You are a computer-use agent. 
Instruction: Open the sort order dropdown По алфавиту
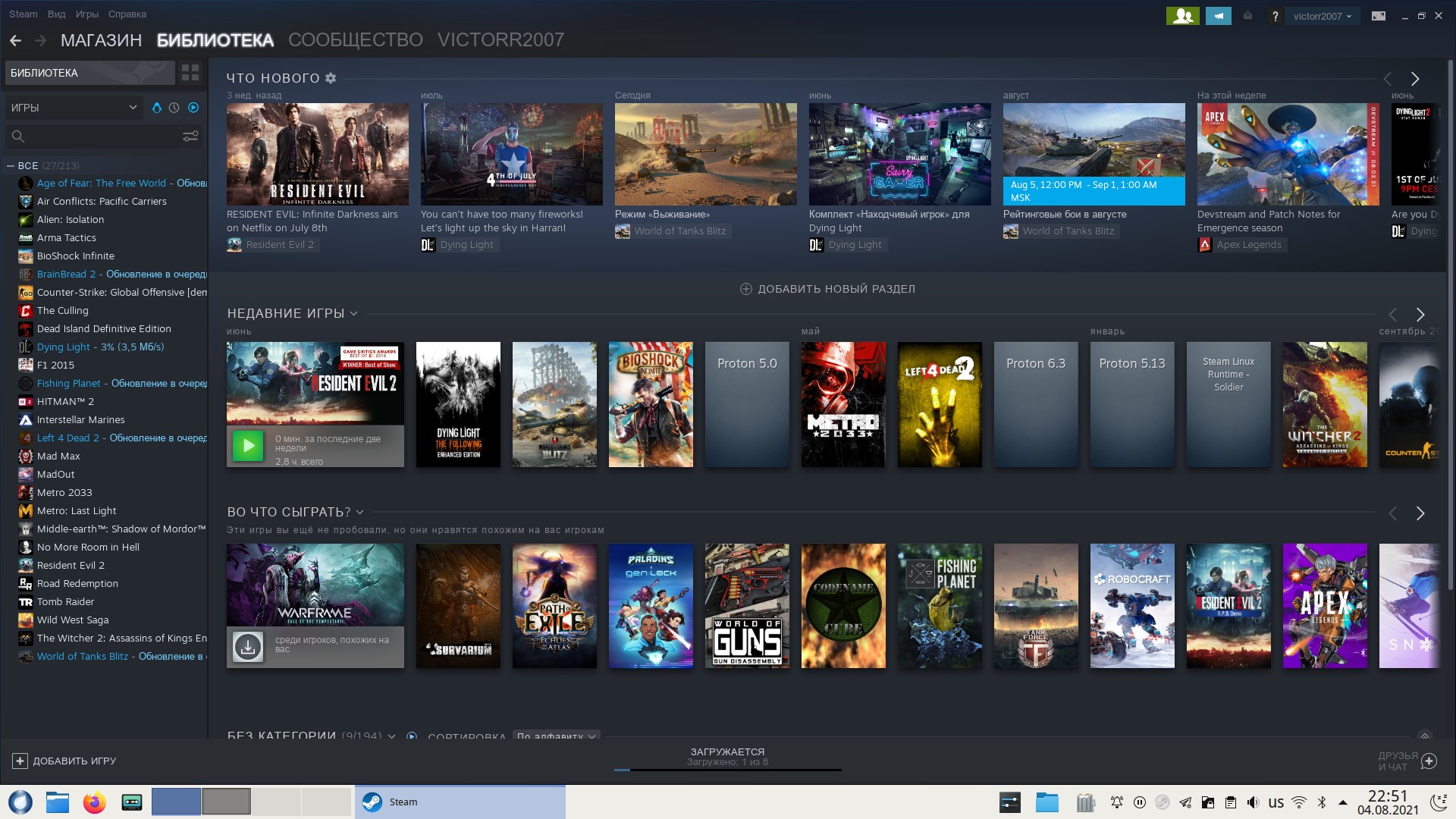[x=557, y=736]
